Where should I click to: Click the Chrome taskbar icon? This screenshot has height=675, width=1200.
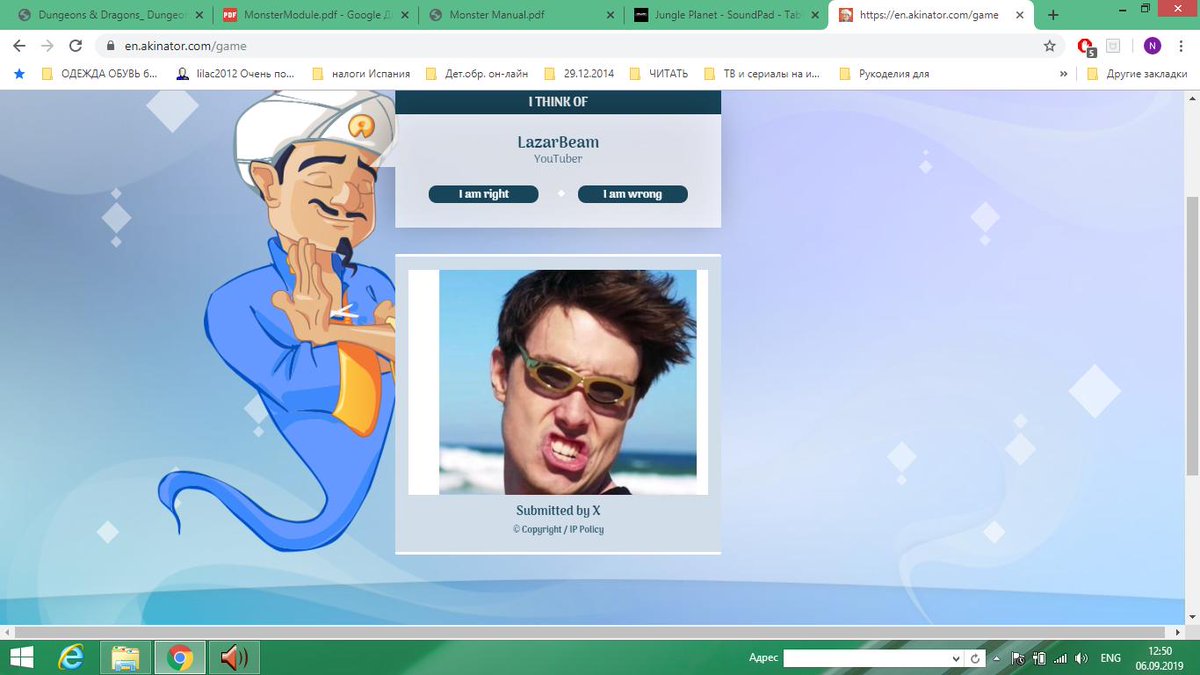[x=180, y=657]
